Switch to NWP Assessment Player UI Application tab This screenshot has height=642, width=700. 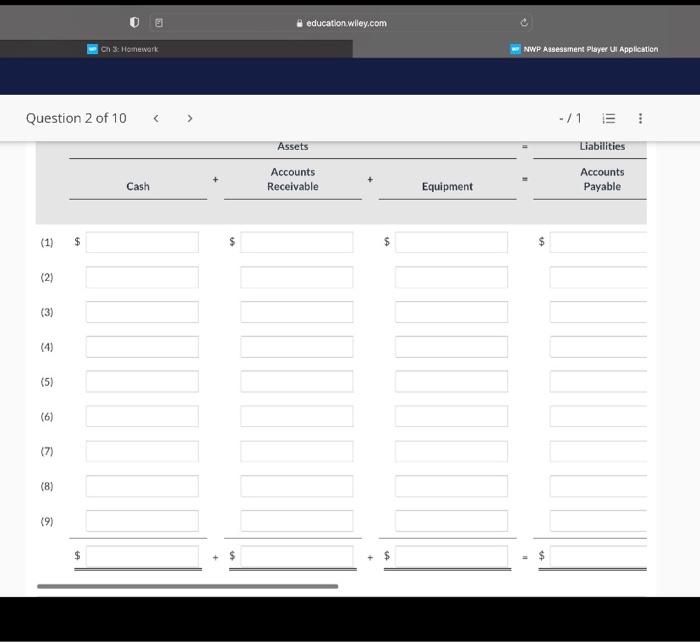pyautogui.click(x=584, y=49)
